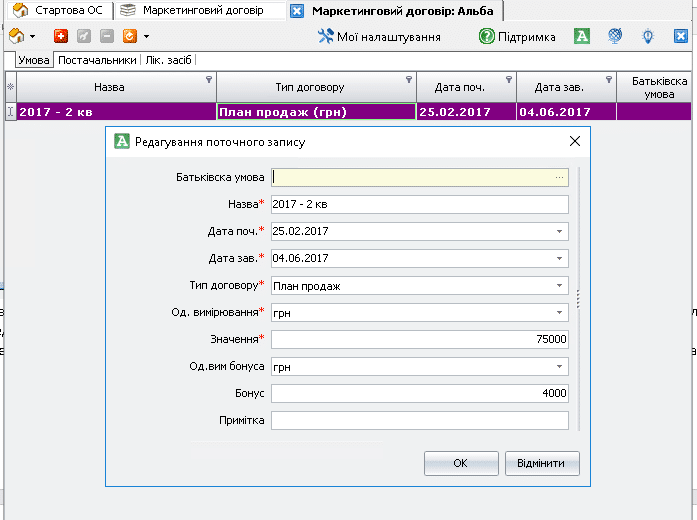The height and width of the screenshot is (520, 697).
Task: Open Підтримка support
Action: (x=517, y=36)
